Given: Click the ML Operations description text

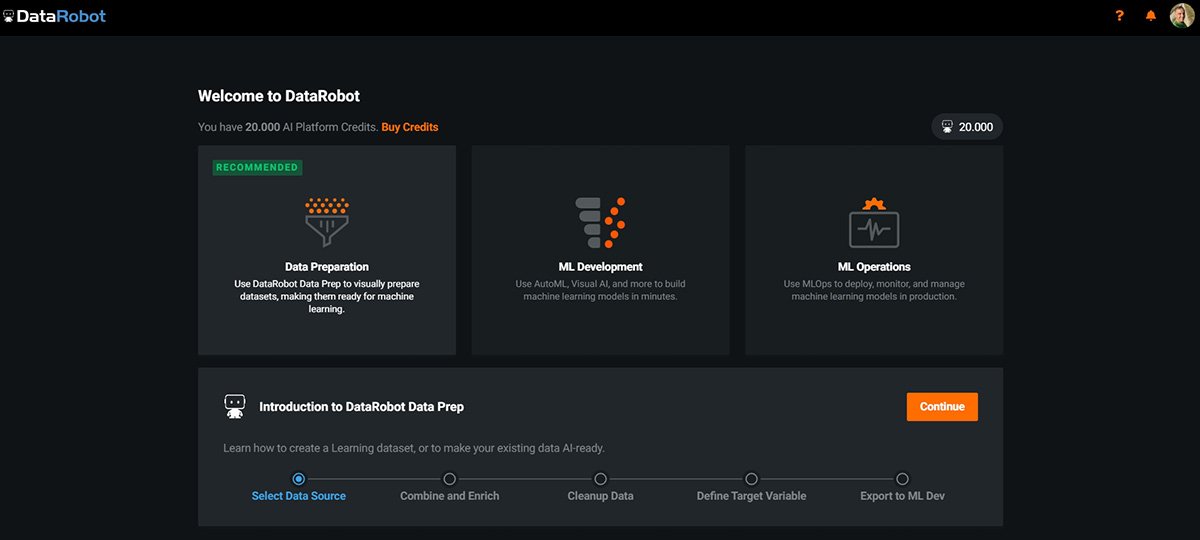Looking at the screenshot, I should click(874, 290).
